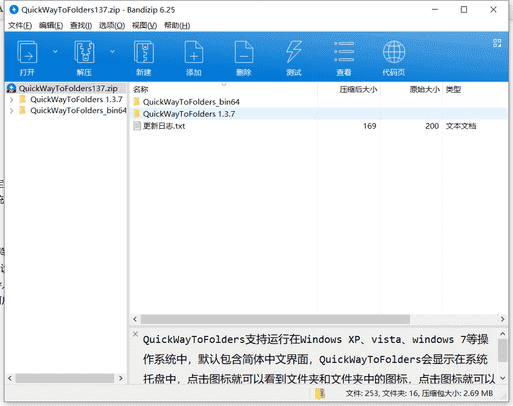Expand QuickWayToFolders 1.3.7 tree node
This screenshot has width=513, height=406.
tap(11, 100)
